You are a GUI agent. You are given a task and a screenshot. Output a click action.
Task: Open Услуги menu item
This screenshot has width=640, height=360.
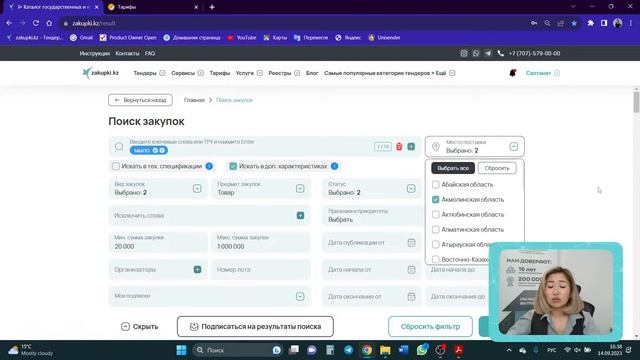click(x=245, y=73)
